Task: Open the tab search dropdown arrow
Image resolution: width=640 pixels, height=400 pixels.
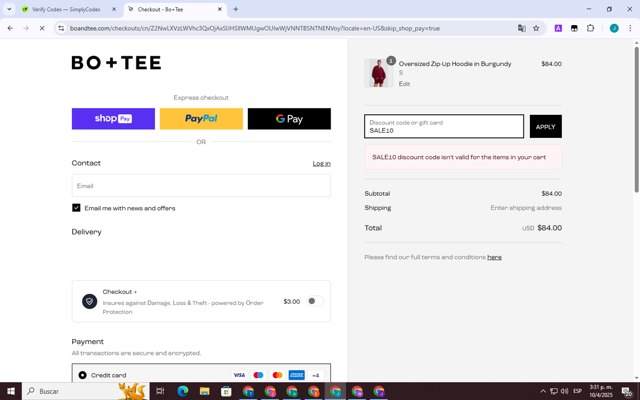Action: click(x=9, y=9)
